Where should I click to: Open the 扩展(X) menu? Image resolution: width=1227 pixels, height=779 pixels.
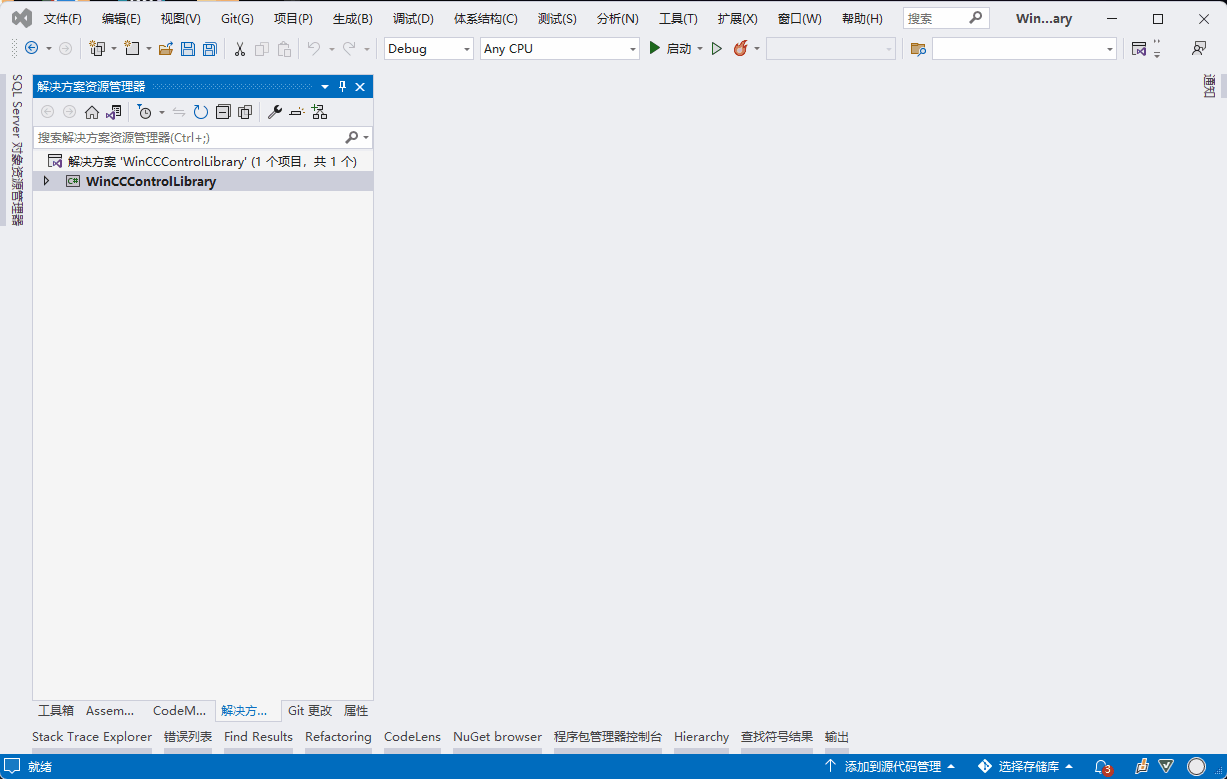click(x=737, y=18)
